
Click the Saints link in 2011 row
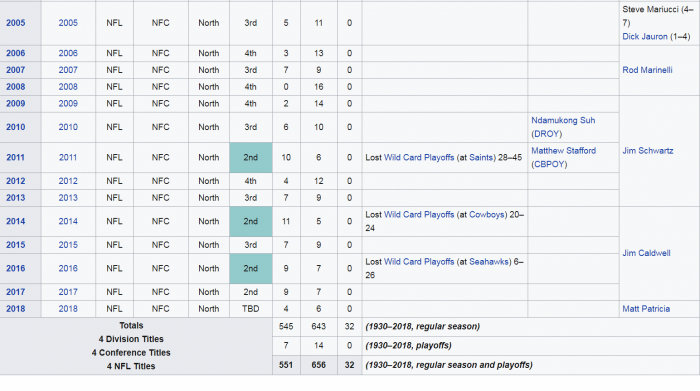point(481,158)
